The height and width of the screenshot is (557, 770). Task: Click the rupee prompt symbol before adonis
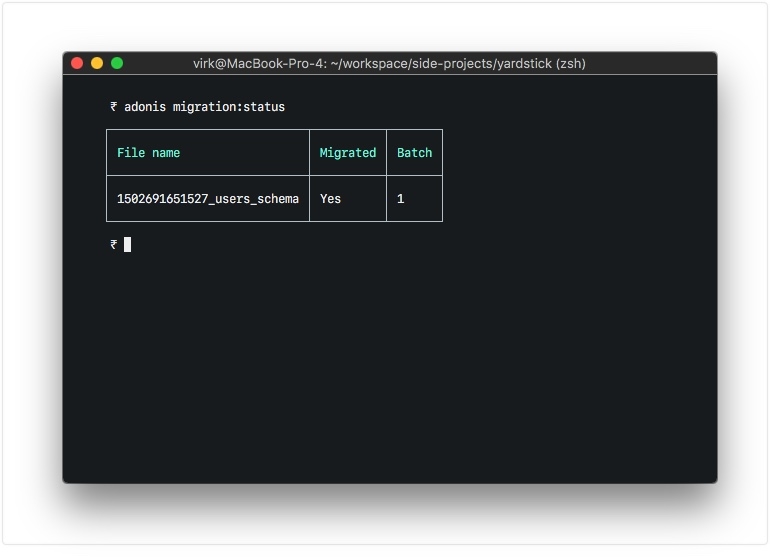click(x=114, y=107)
